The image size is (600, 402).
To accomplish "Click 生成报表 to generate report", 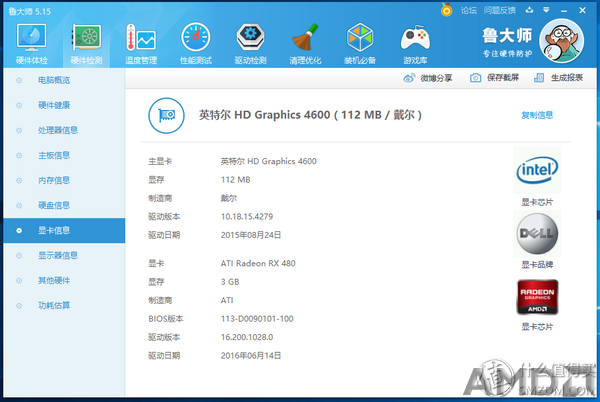I will tap(558, 78).
